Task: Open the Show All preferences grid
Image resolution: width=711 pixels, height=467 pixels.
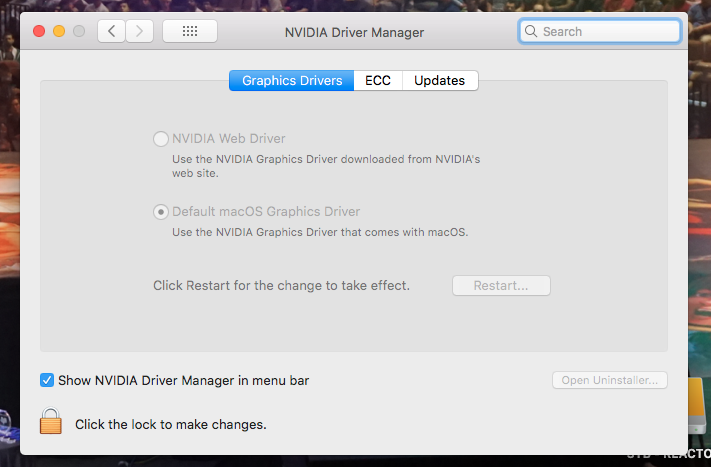Action: pos(190,31)
